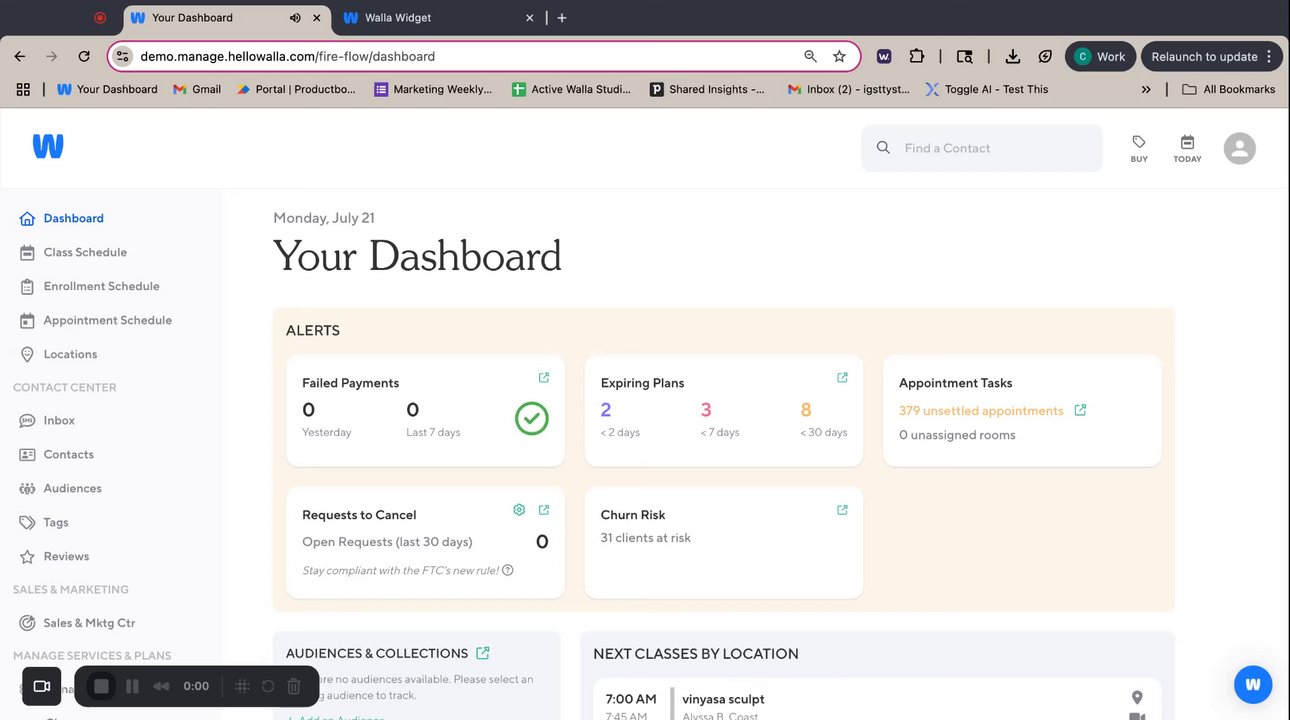Expand the hidden bookmarks chevron
The height and width of the screenshot is (720, 1290).
[1146, 89]
